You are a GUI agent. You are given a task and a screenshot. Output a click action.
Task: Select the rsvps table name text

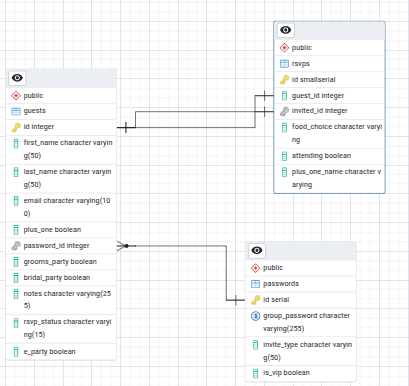(x=301, y=64)
